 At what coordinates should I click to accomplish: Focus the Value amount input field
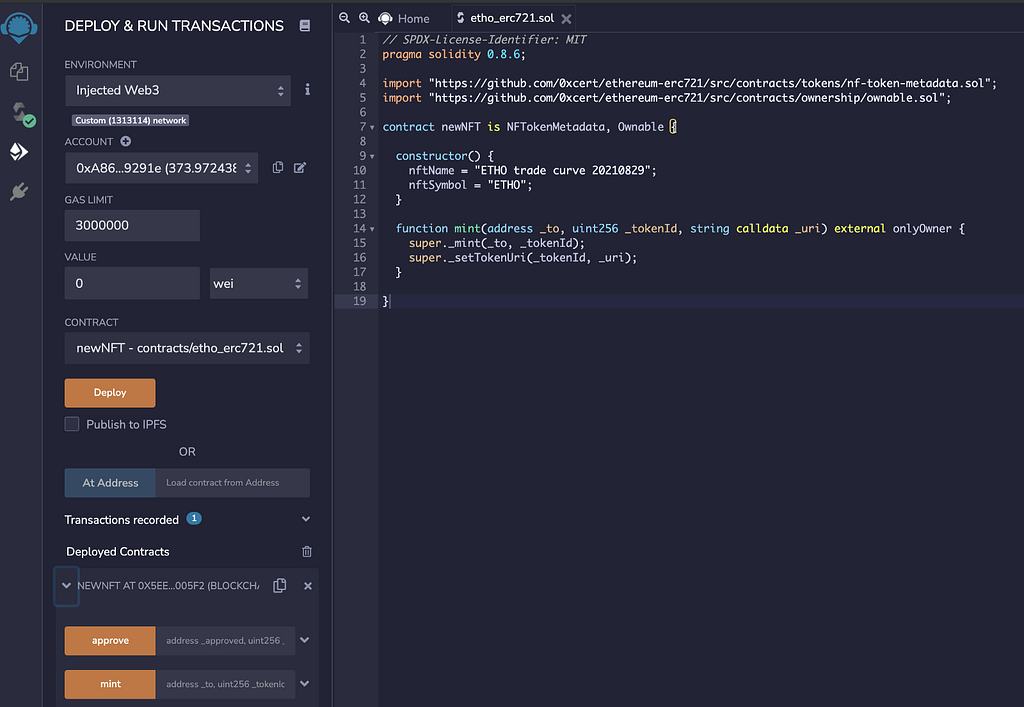click(132, 283)
